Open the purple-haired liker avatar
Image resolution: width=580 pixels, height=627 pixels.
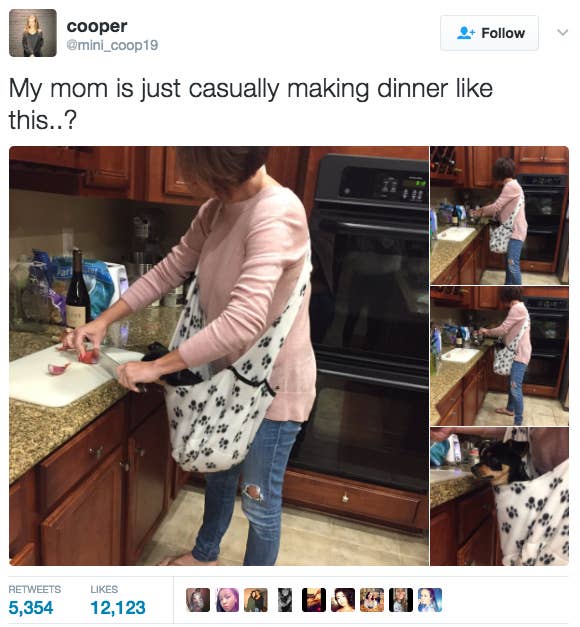[227, 600]
